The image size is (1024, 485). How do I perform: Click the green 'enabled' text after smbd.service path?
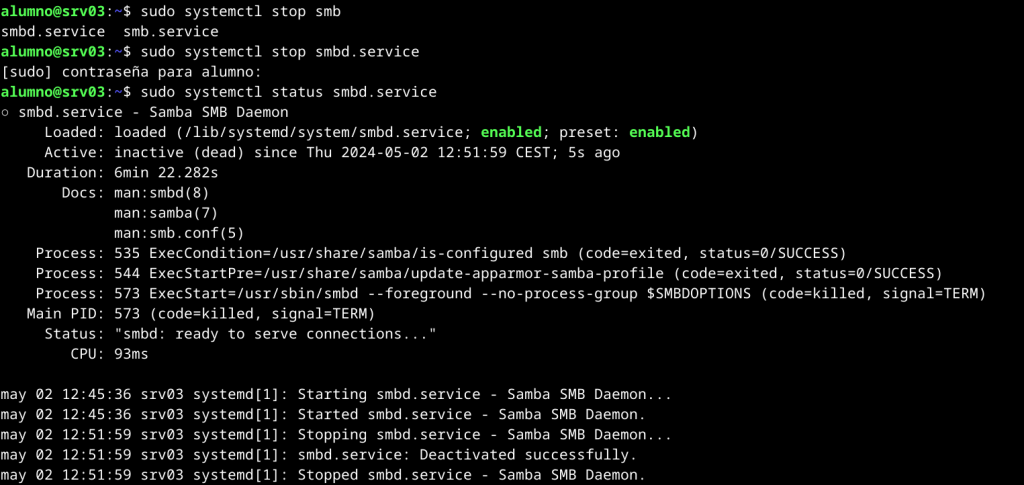510,132
